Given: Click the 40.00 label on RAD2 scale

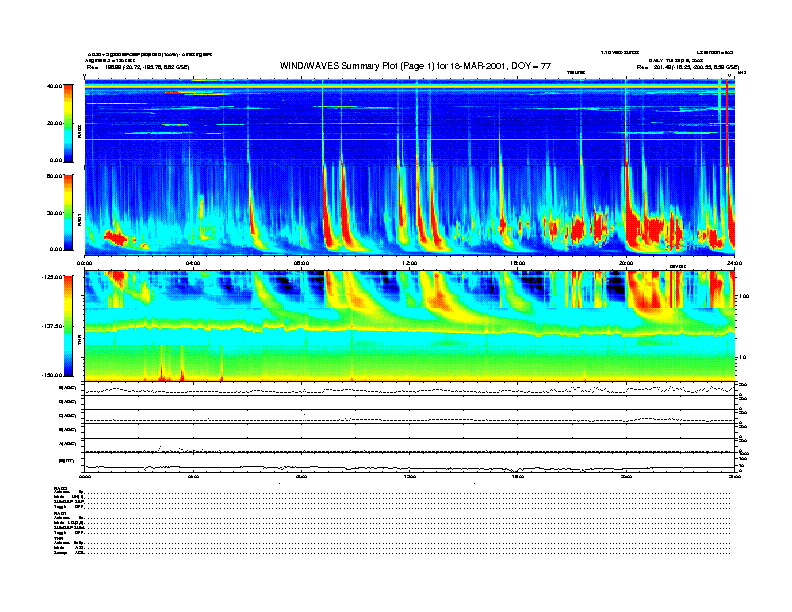Looking at the screenshot, I should 54,86.
